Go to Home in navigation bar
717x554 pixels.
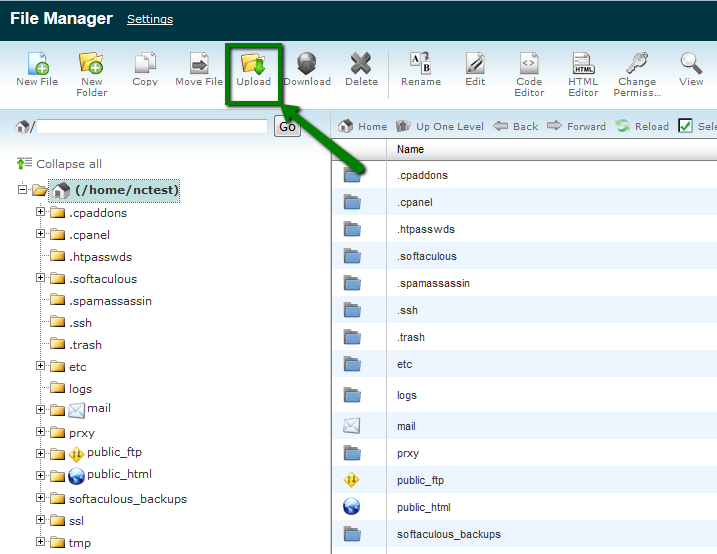click(x=363, y=126)
